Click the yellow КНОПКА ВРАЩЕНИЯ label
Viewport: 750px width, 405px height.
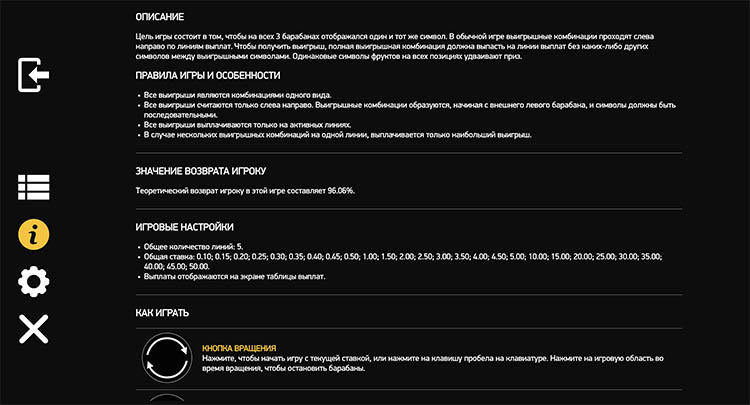coord(238,348)
